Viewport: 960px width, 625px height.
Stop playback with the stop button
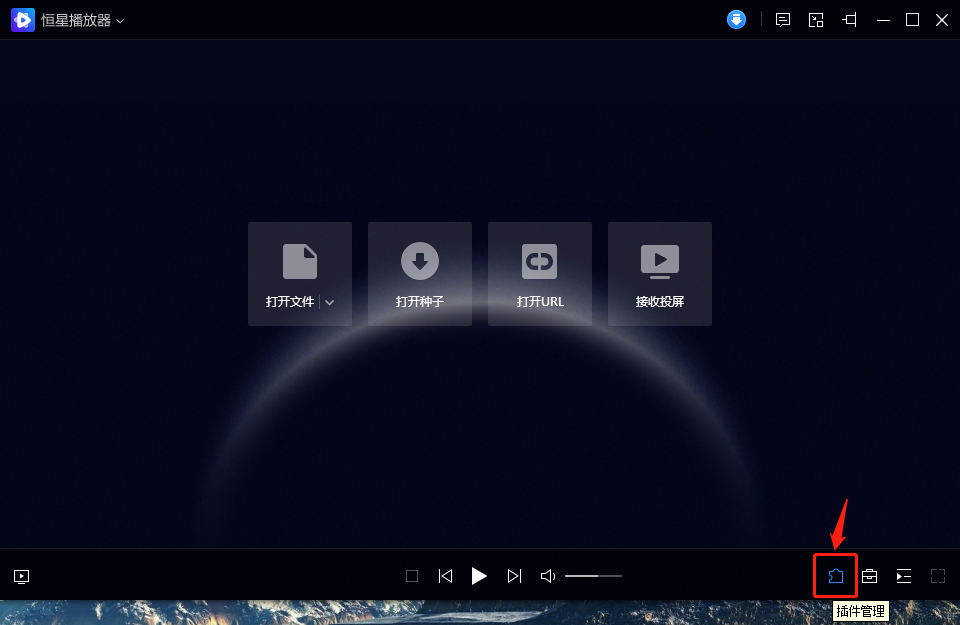tap(412, 576)
